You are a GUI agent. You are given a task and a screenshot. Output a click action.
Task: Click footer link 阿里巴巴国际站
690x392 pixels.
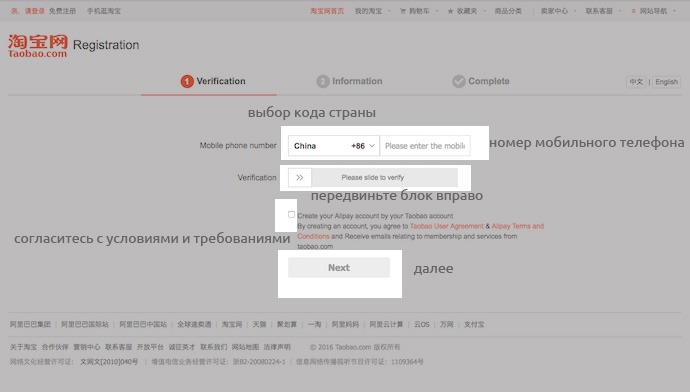point(85,324)
